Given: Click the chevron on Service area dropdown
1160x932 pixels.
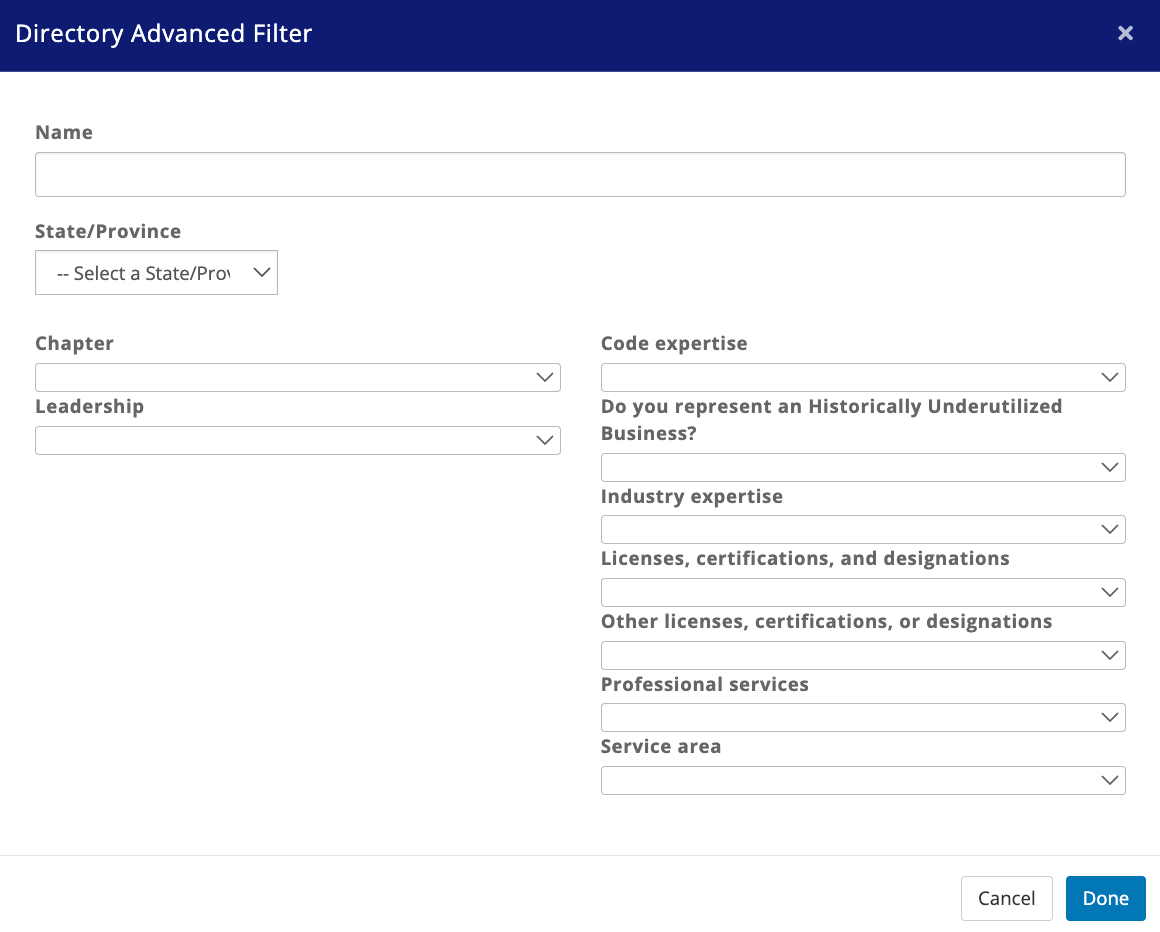Looking at the screenshot, I should coord(1109,780).
